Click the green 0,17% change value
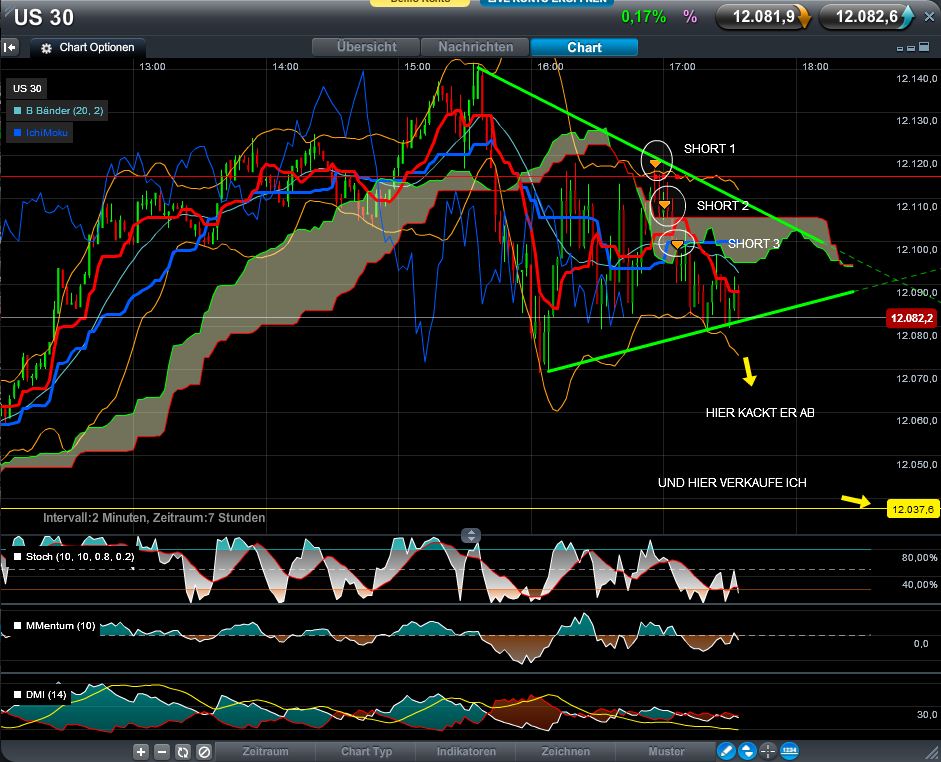941x762 pixels. click(x=643, y=17)
